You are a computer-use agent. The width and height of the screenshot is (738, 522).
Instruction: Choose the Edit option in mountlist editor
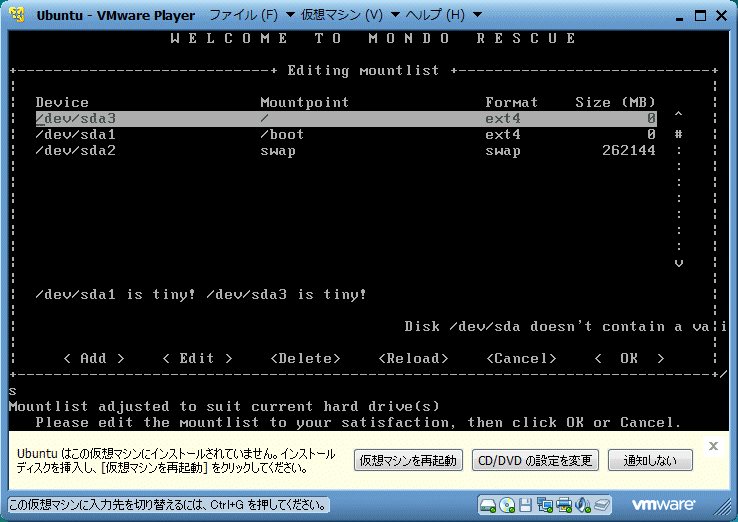(197, 358)
